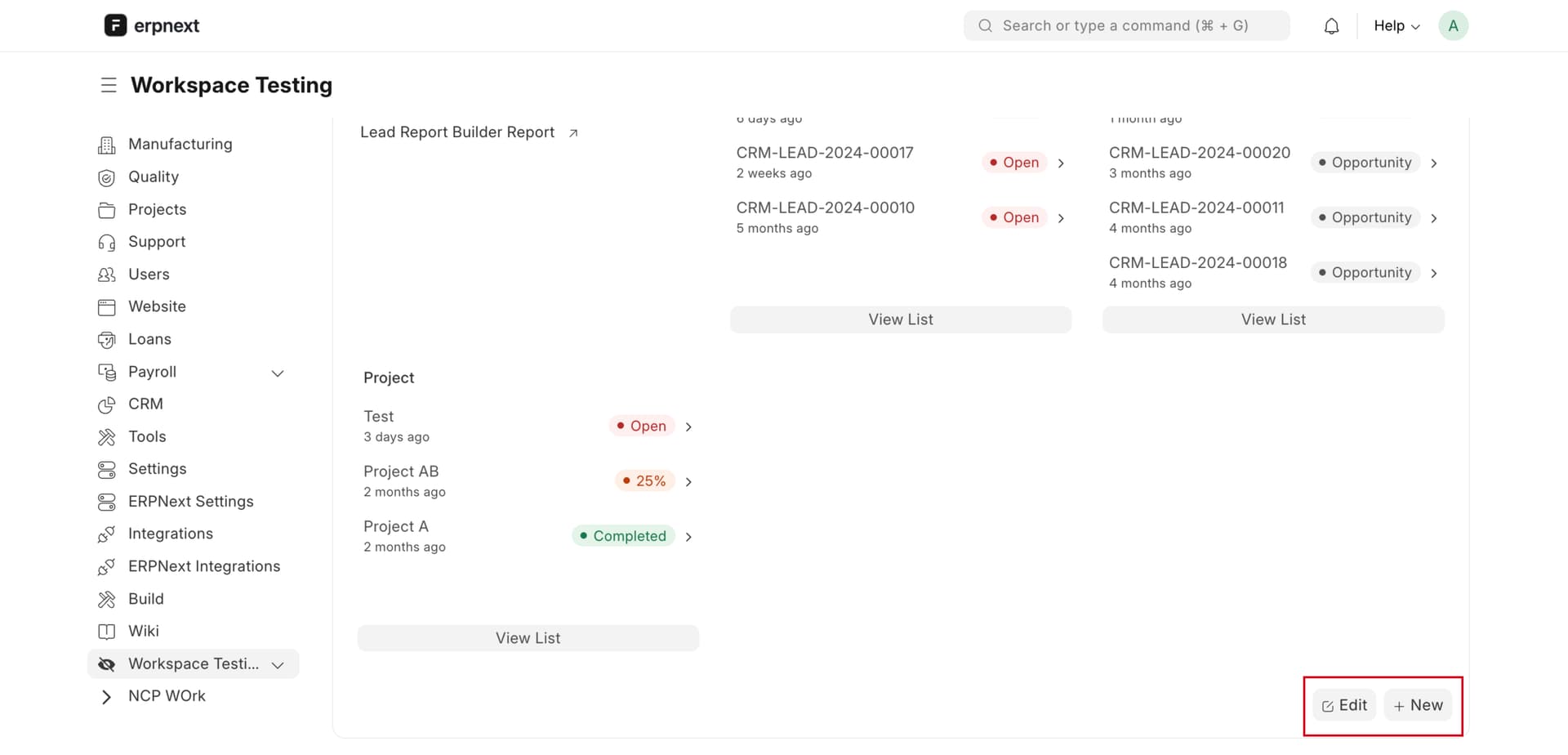Image resolution: width=1568 pixels, height=755 pixels.
Task: Click the Edit button
Action: pyautogui.click(x=1343, y=705)
